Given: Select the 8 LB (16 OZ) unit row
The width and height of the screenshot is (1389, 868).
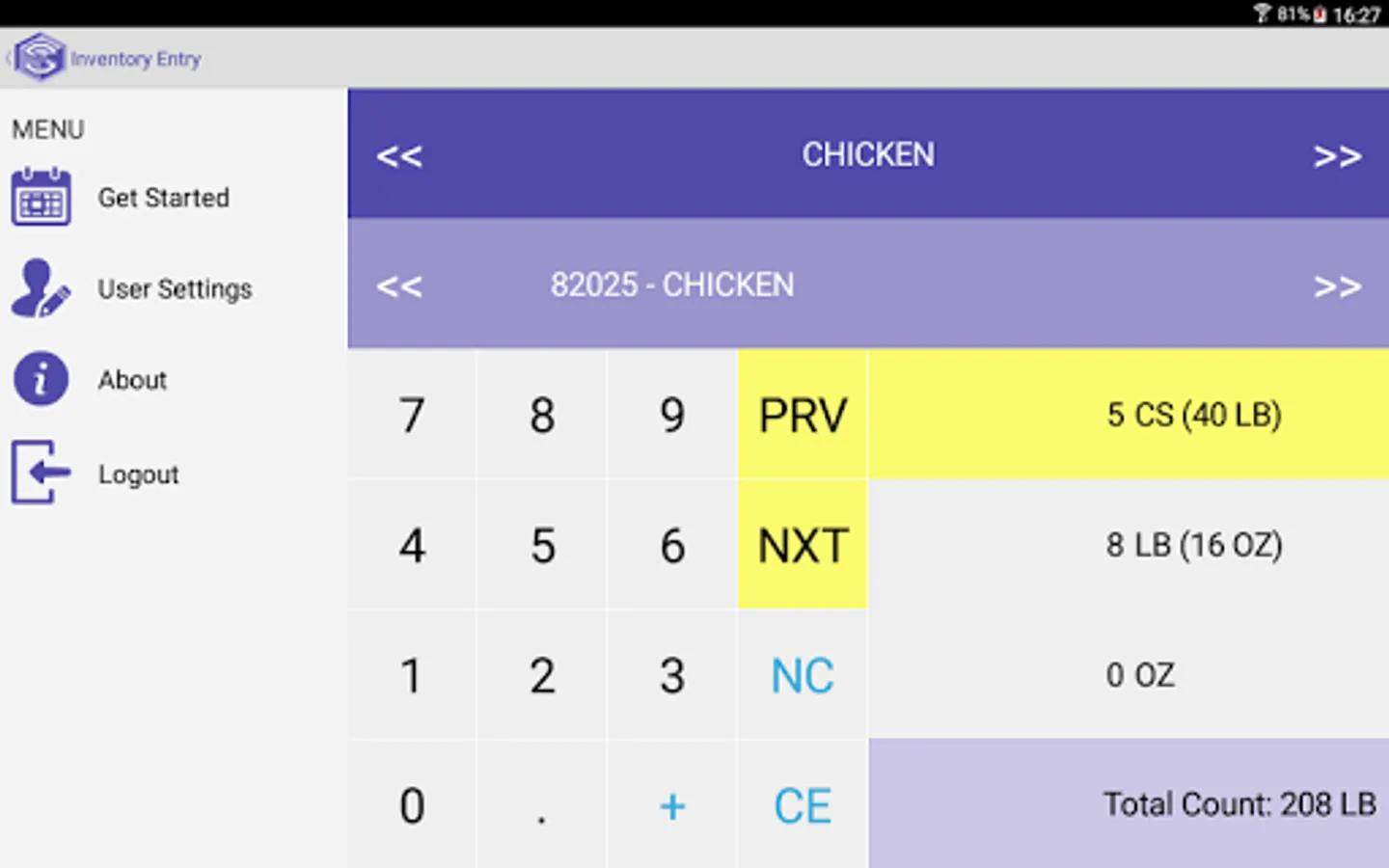Looking at the screenshot, I should (x=1129, y=545).
